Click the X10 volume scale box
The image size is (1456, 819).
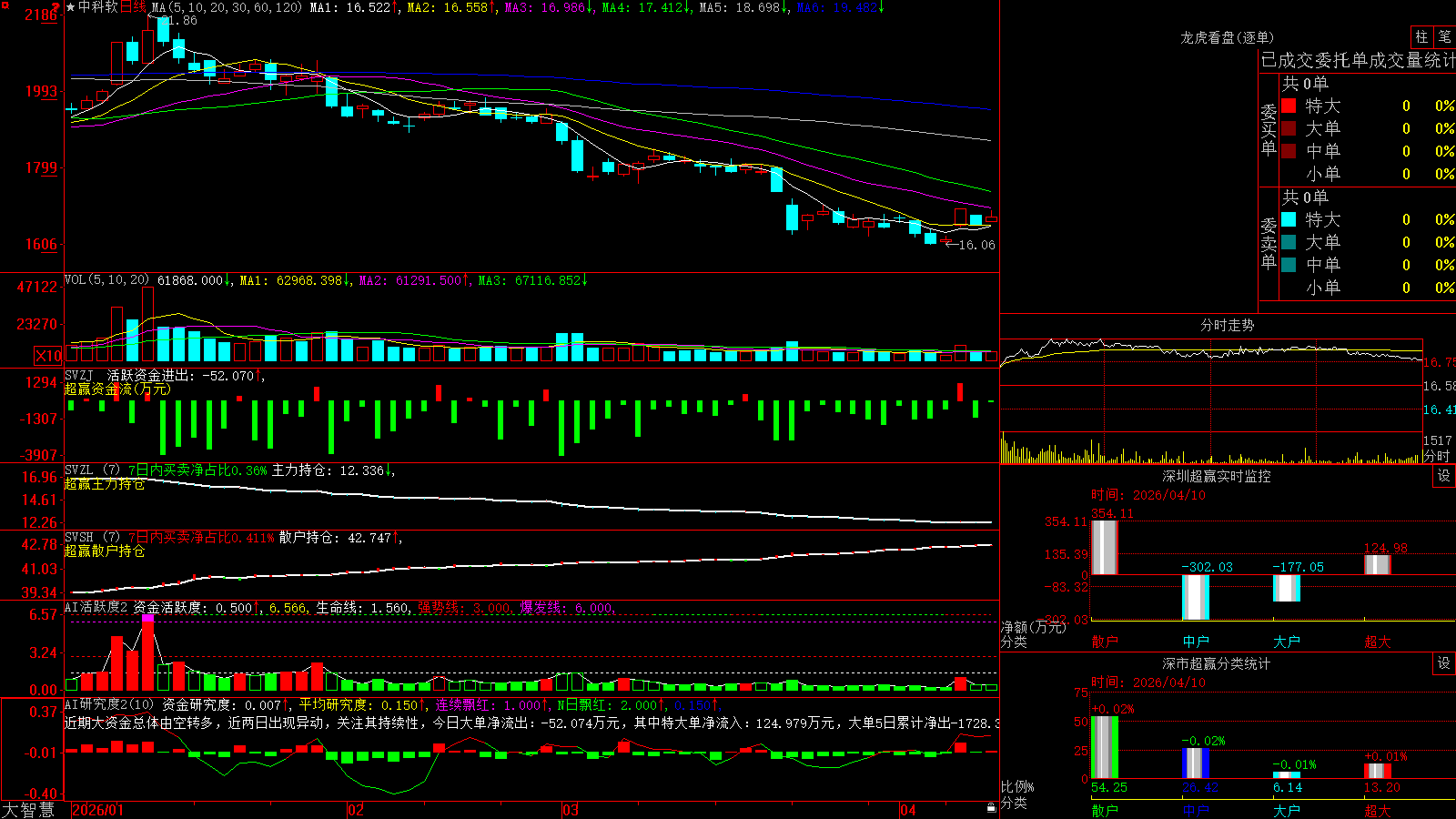[x=48, y=356]
